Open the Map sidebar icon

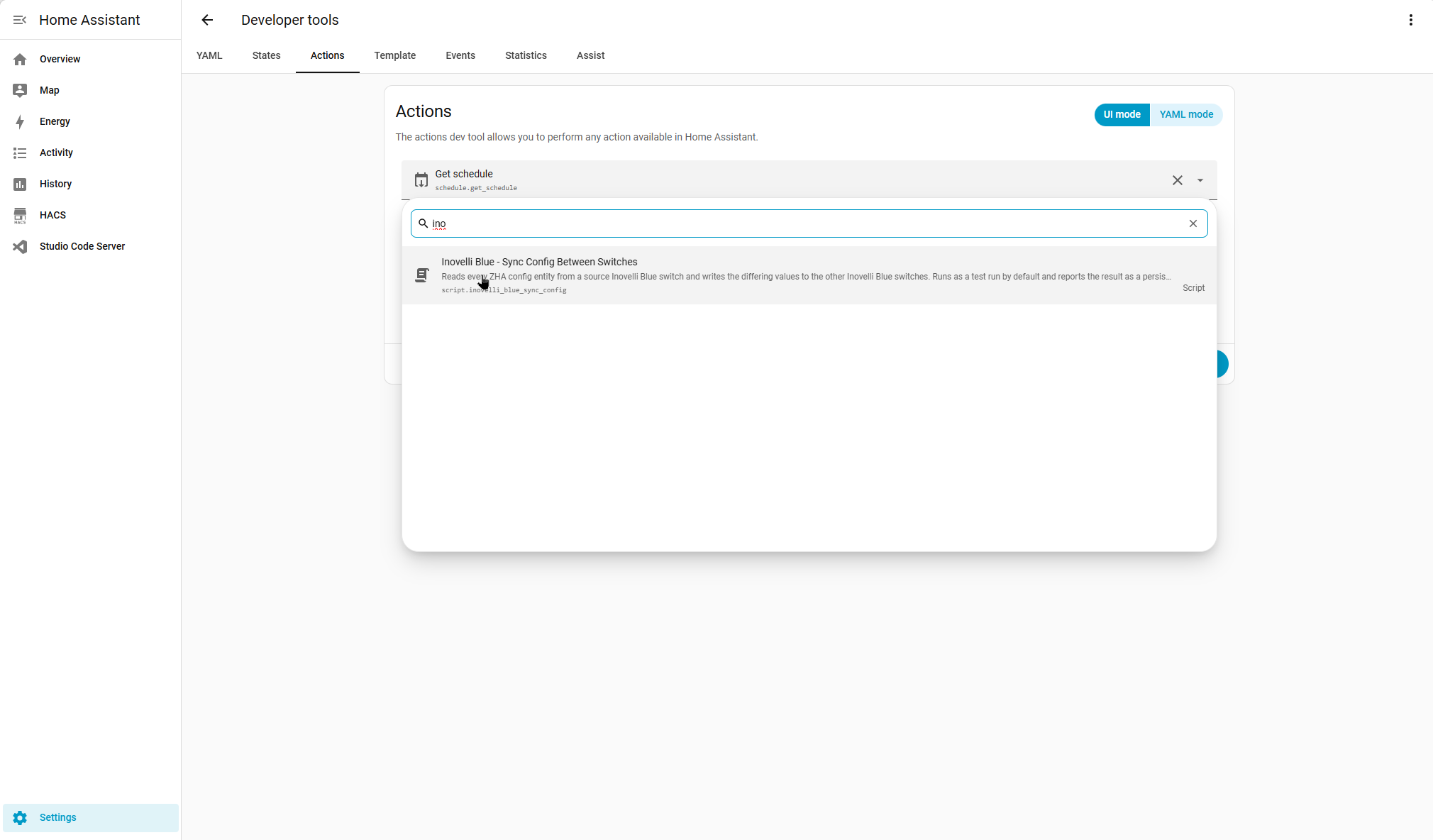[x=20, y=90]
